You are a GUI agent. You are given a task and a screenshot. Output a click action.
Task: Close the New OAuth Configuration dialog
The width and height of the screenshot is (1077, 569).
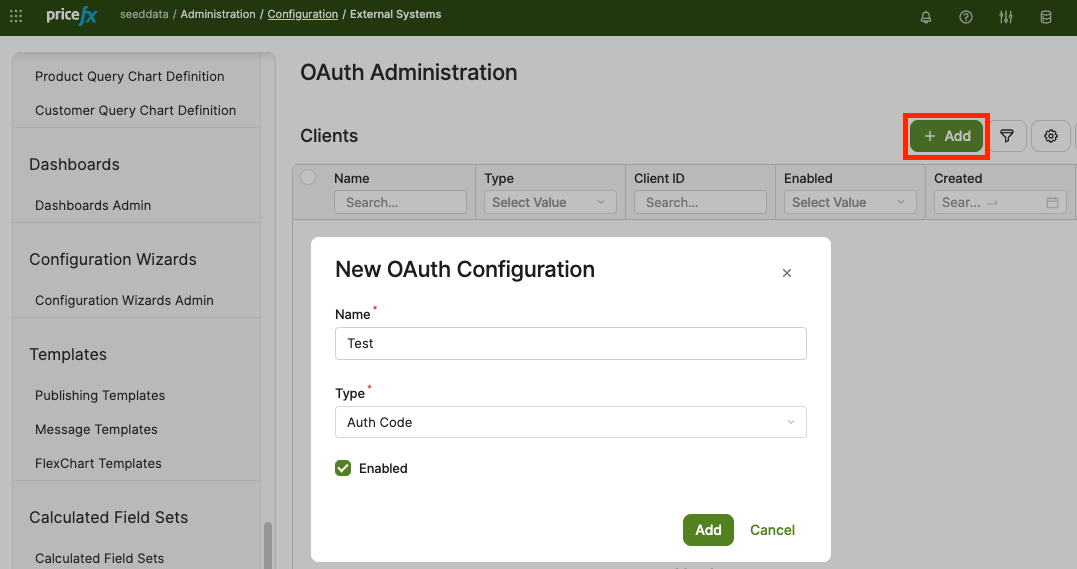click(787, 273)
